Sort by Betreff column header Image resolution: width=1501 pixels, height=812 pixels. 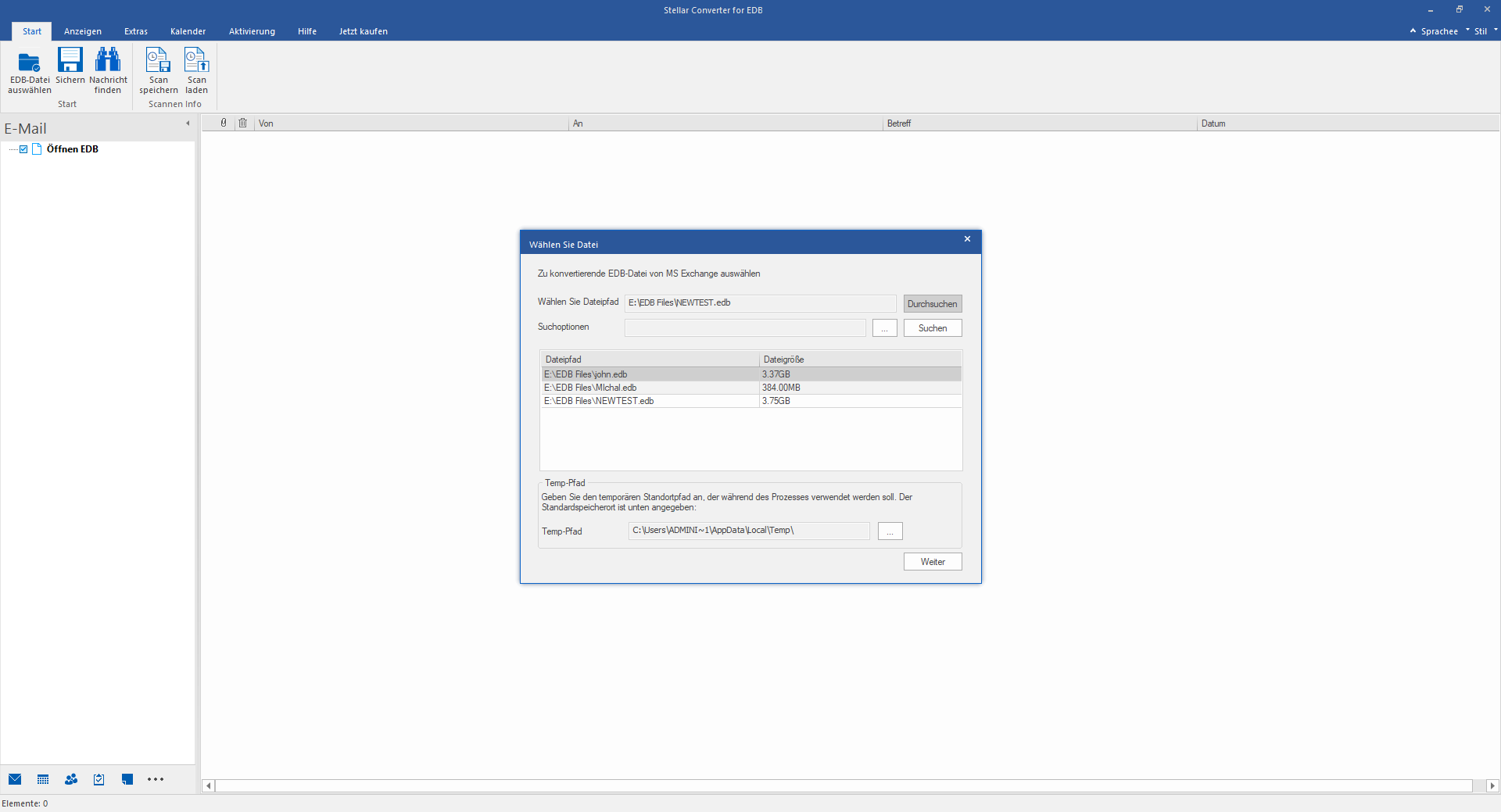pyautogui.click(x=1040, y=123)
